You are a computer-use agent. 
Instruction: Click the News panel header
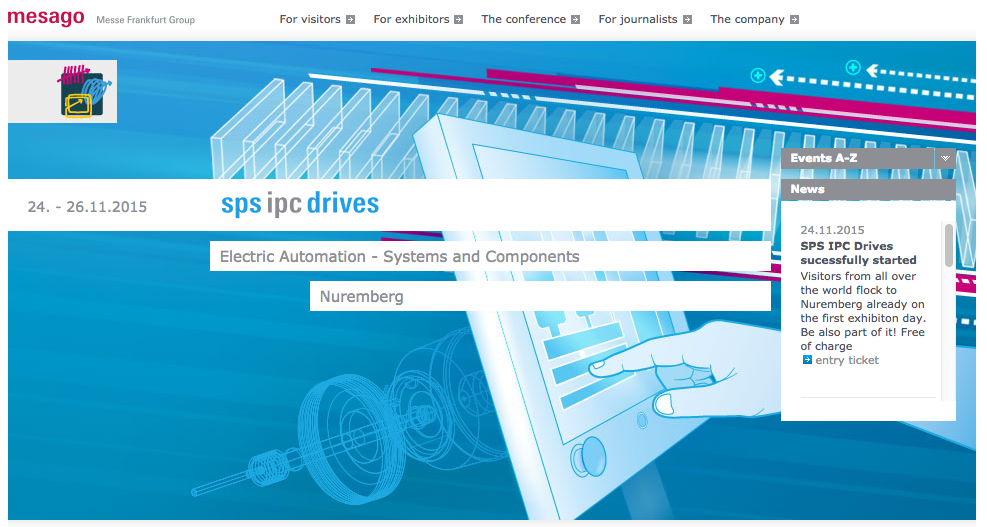tap(868, 189)
